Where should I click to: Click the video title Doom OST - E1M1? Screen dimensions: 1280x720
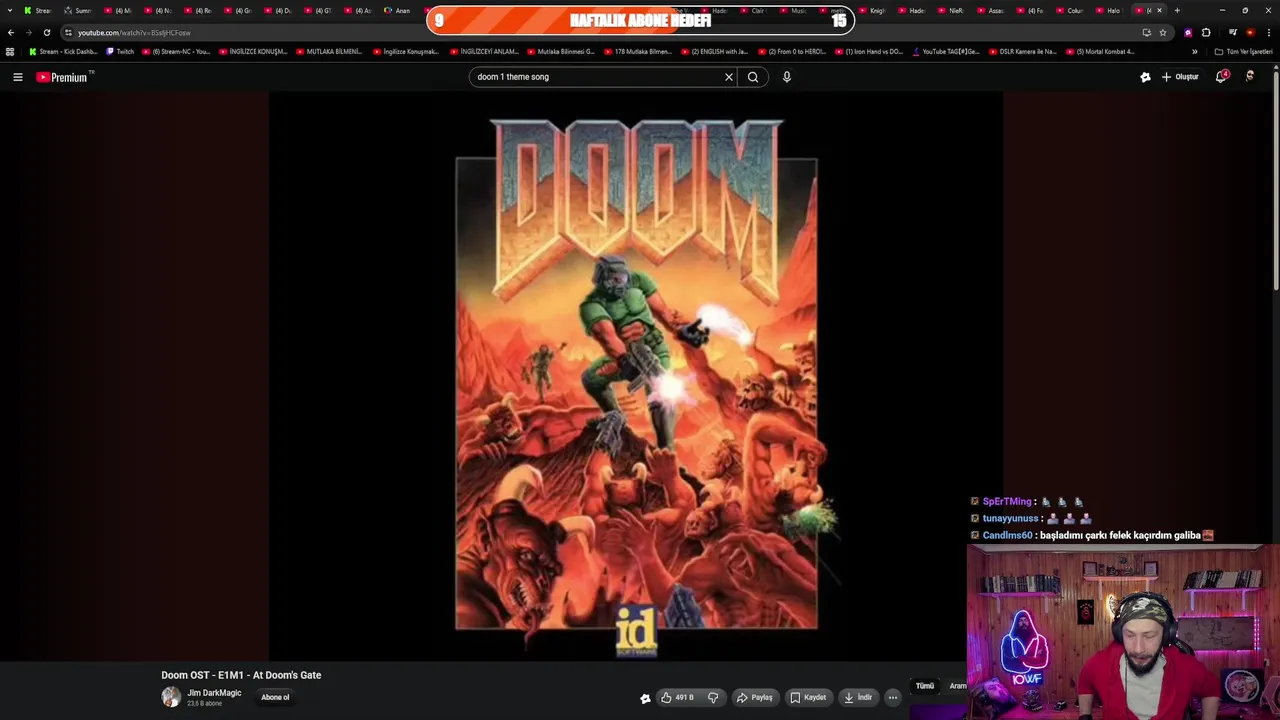(x=241, y=675)
